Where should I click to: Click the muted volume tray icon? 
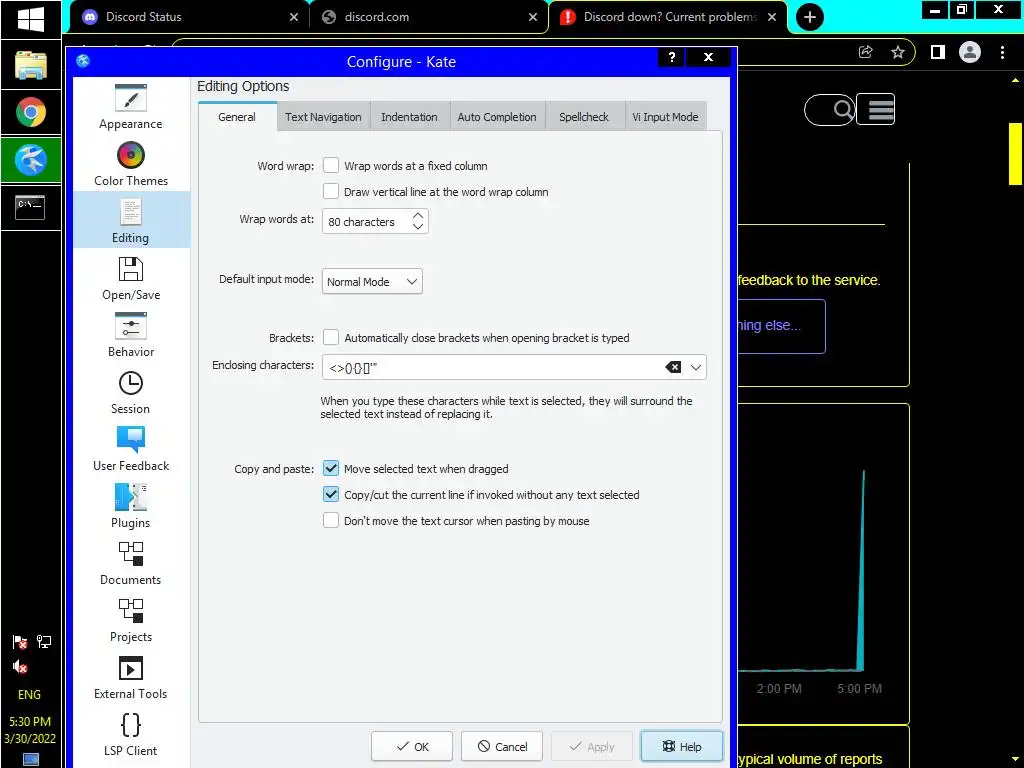tap(20, 667)
